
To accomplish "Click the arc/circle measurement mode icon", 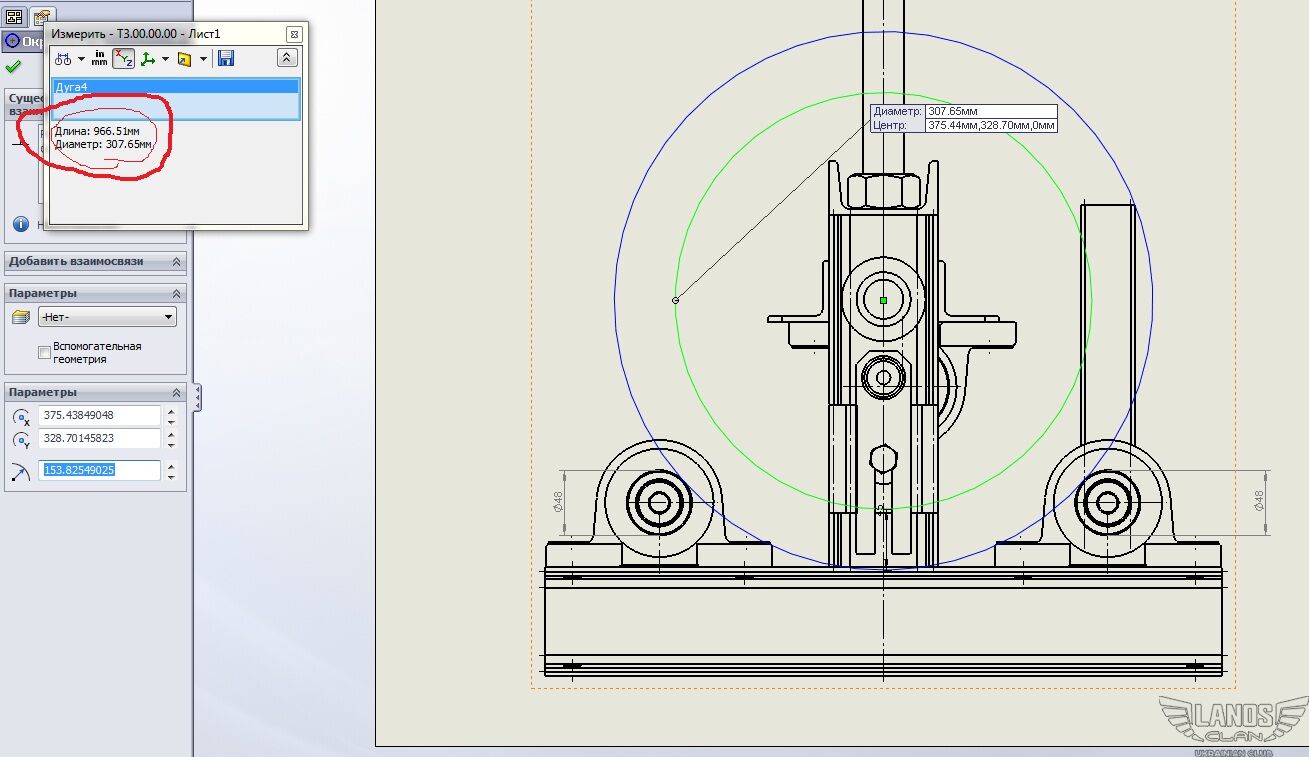I will 63,59.
